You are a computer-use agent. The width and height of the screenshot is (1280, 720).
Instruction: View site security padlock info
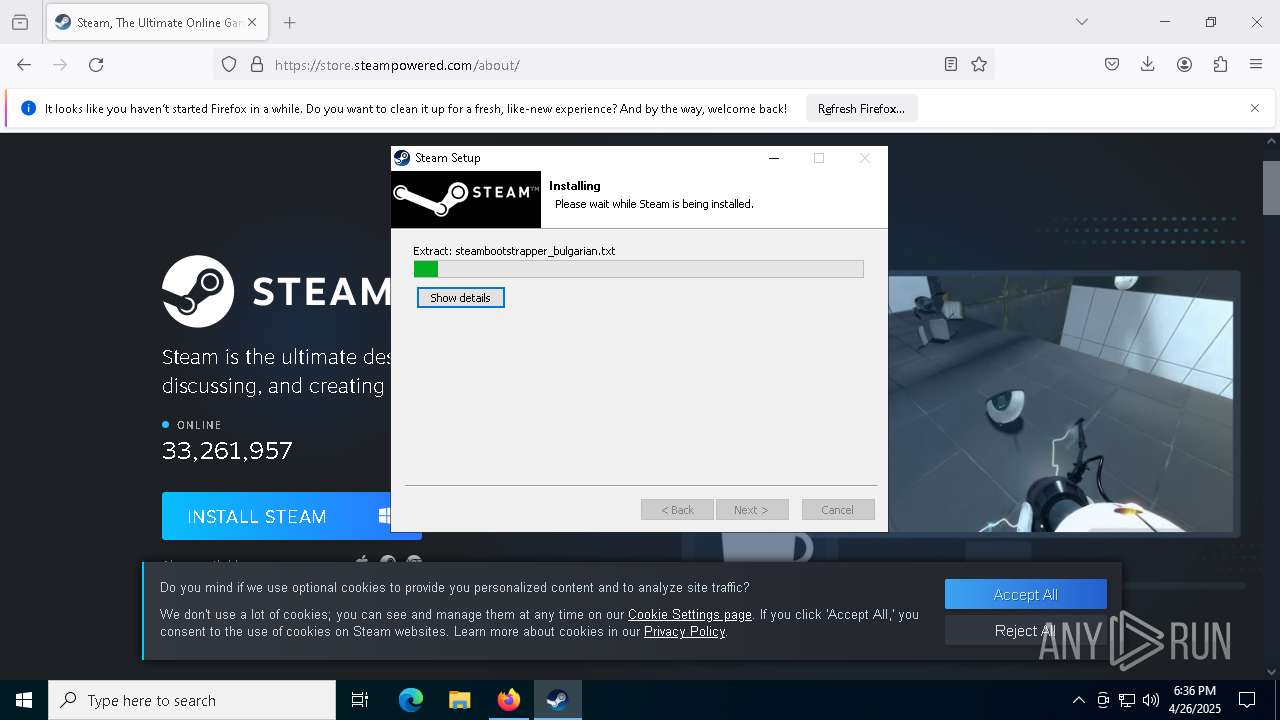coord(257,64)
